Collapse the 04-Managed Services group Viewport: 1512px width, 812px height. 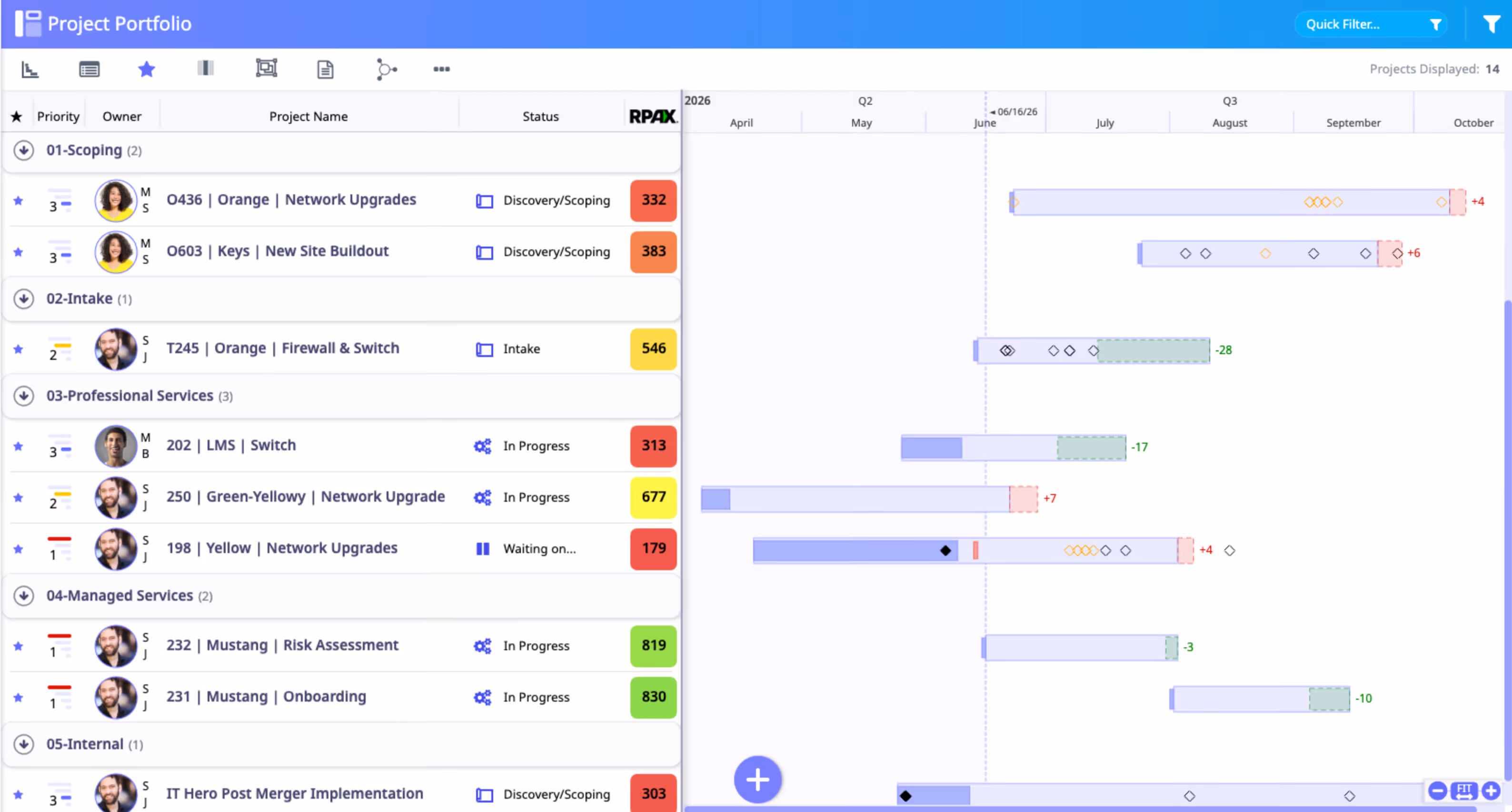pos(23,595)
